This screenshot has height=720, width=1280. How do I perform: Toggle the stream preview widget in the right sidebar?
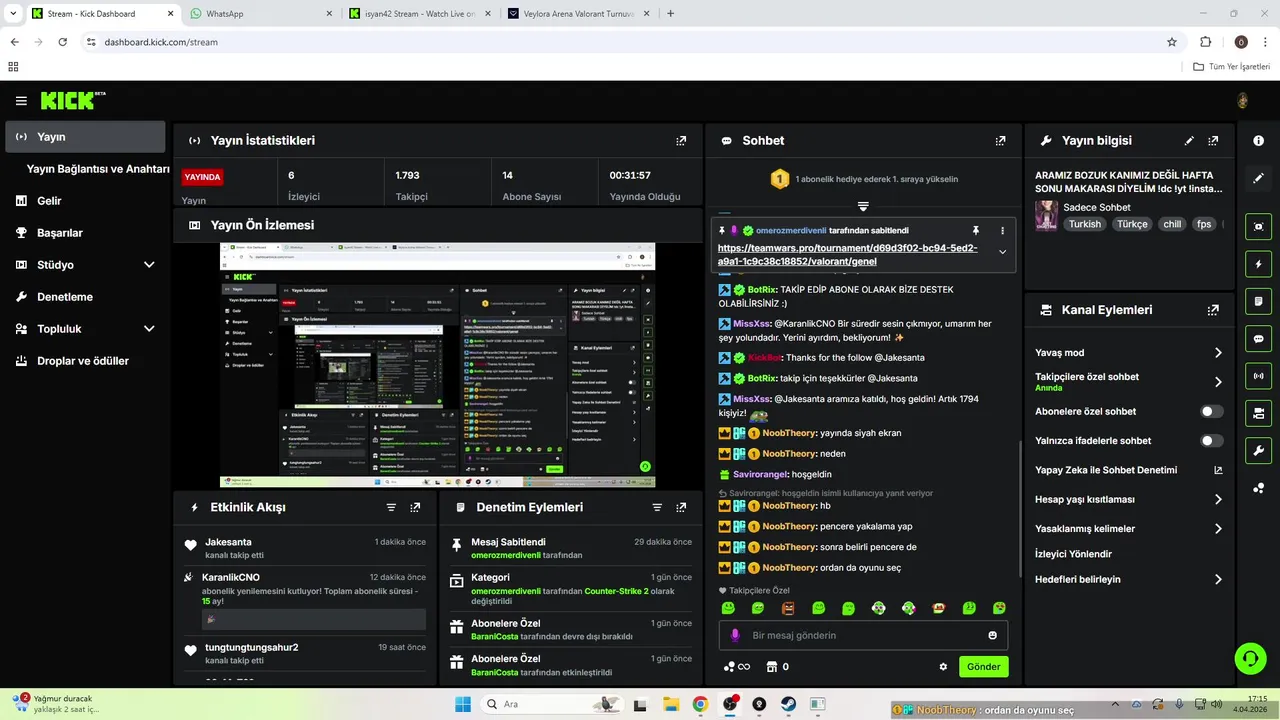[1259, 226]
